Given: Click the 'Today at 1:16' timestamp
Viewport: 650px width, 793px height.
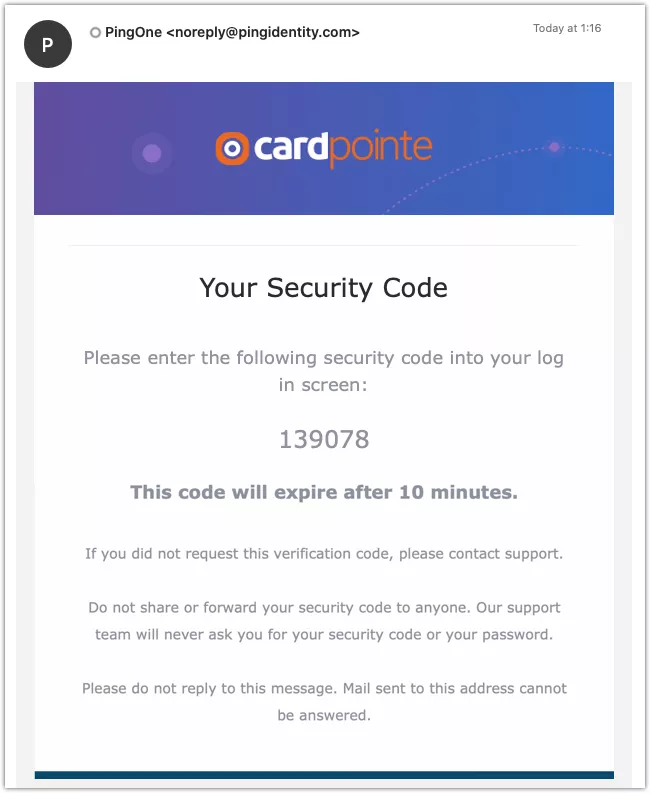Looking at the screenshot, I should [x=567, y=28].
